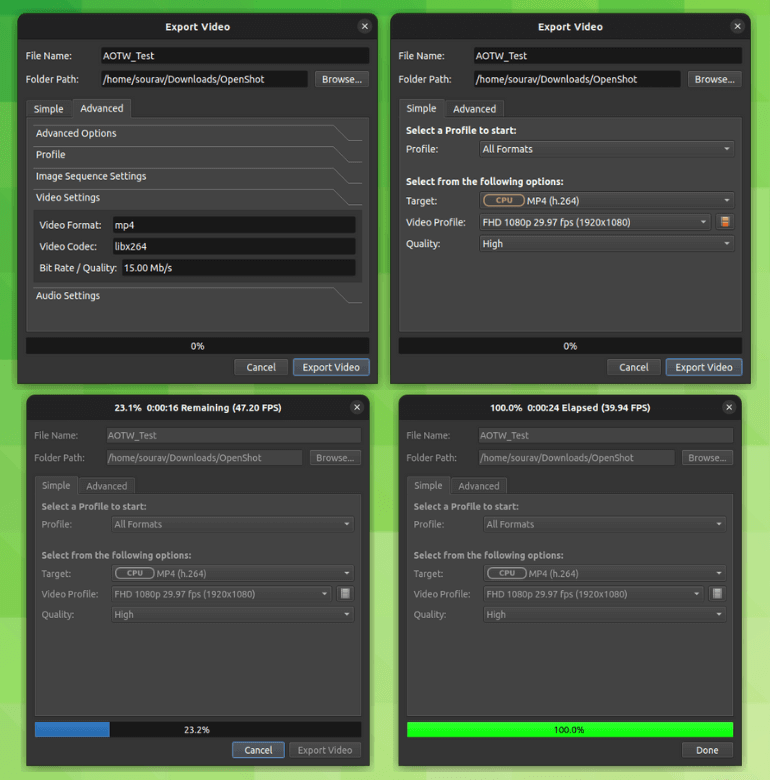Viewport: 770px width, 780px height.
Task: Select Advanced tab in top-left dialog
Action: (x=101, y=108)
